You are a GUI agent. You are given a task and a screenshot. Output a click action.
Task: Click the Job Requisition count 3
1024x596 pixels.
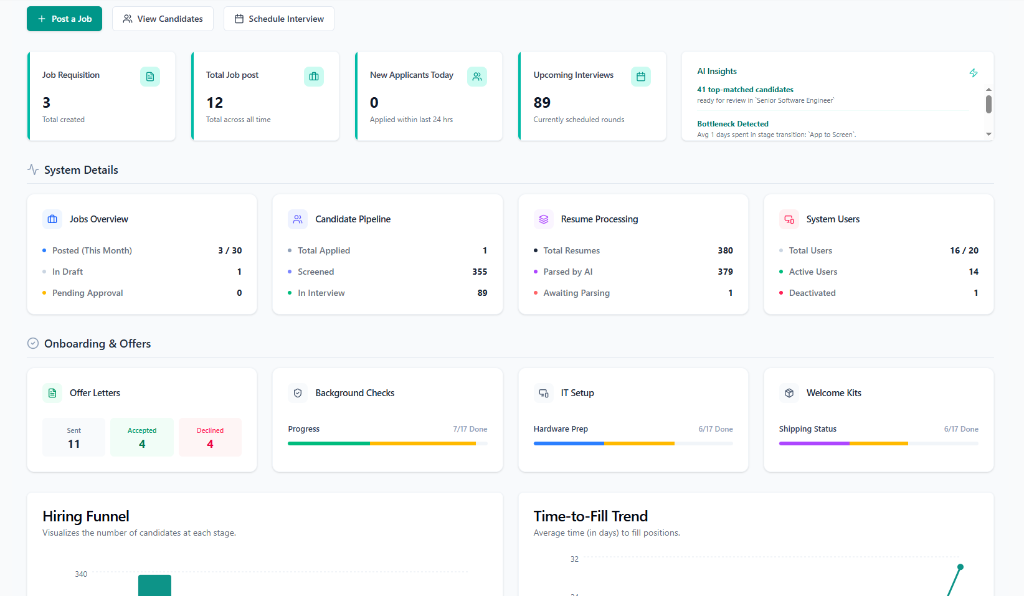[46, 102]
